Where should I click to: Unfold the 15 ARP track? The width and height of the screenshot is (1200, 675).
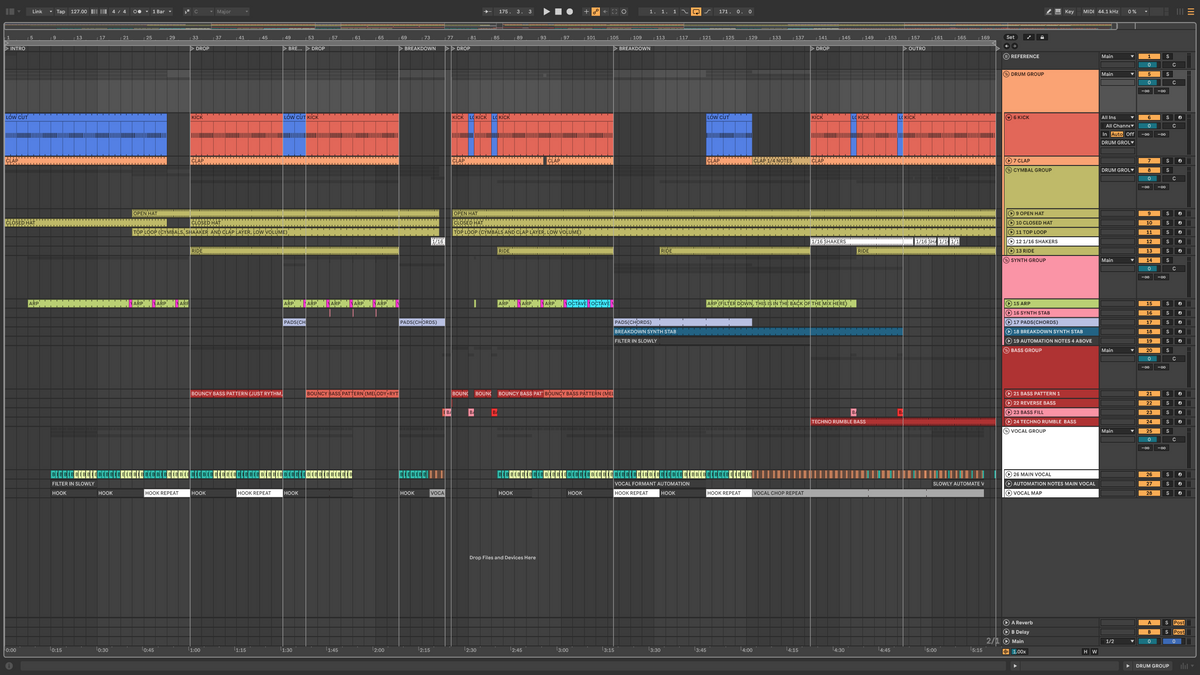click(1009, 303)
